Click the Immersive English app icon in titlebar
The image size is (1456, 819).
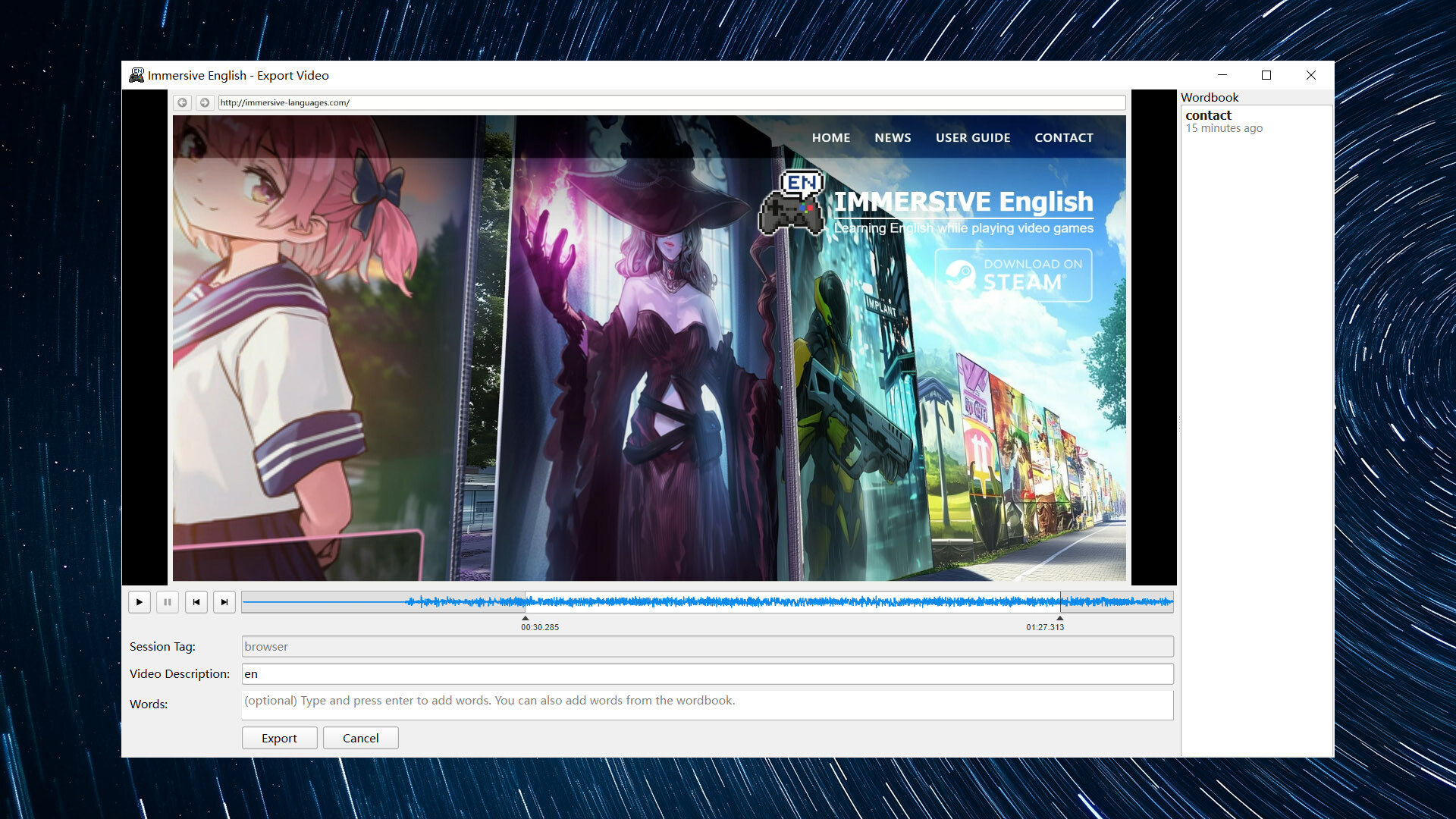pyautogui.click(x=137, y=75)
